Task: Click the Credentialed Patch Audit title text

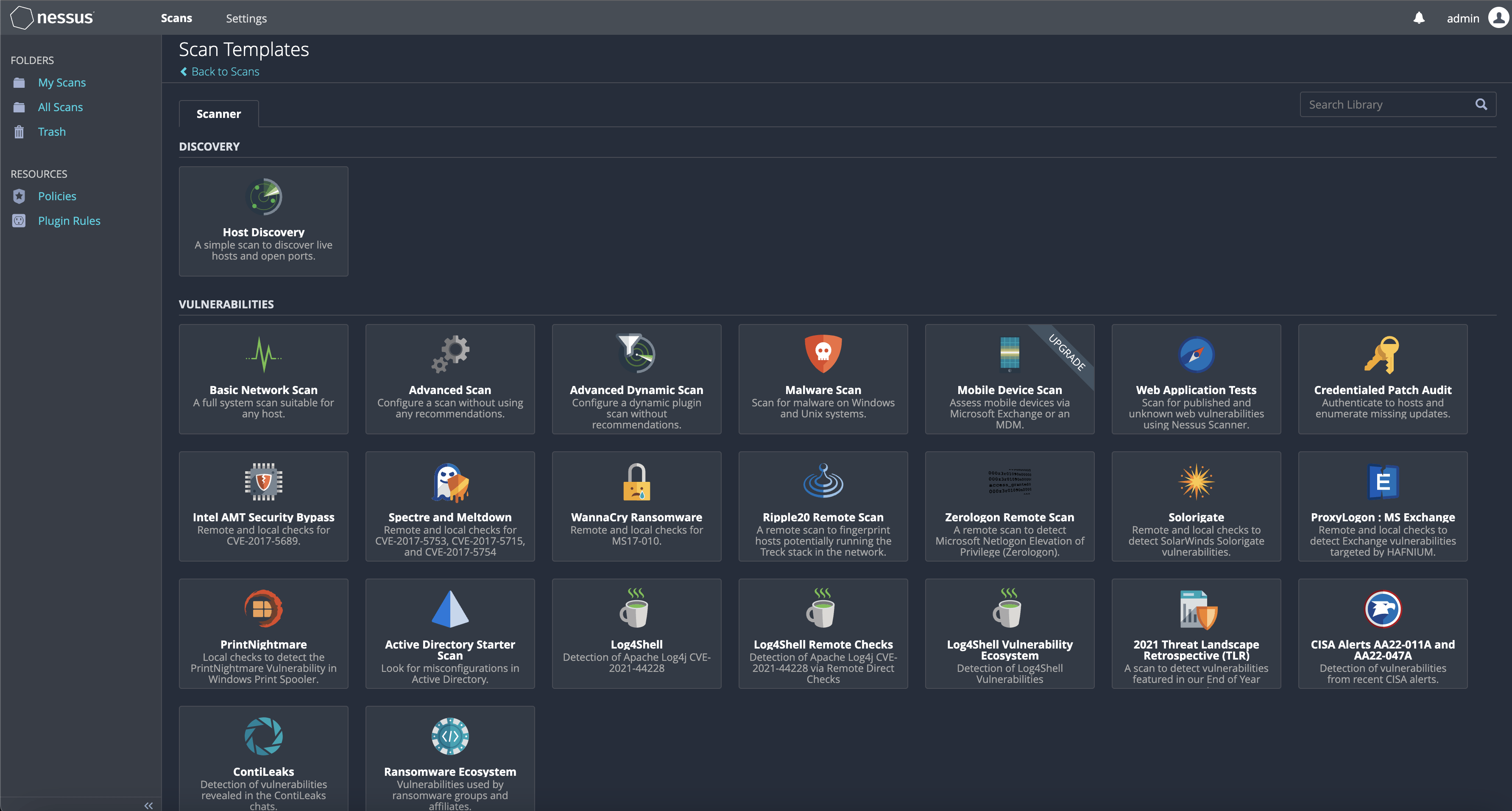Action: [x=1382, y=390]
